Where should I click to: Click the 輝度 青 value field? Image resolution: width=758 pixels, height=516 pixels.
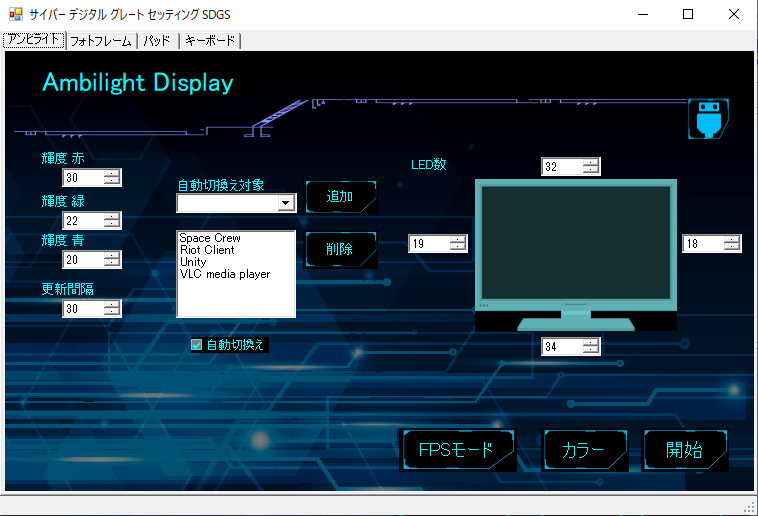tap(82, 260)
